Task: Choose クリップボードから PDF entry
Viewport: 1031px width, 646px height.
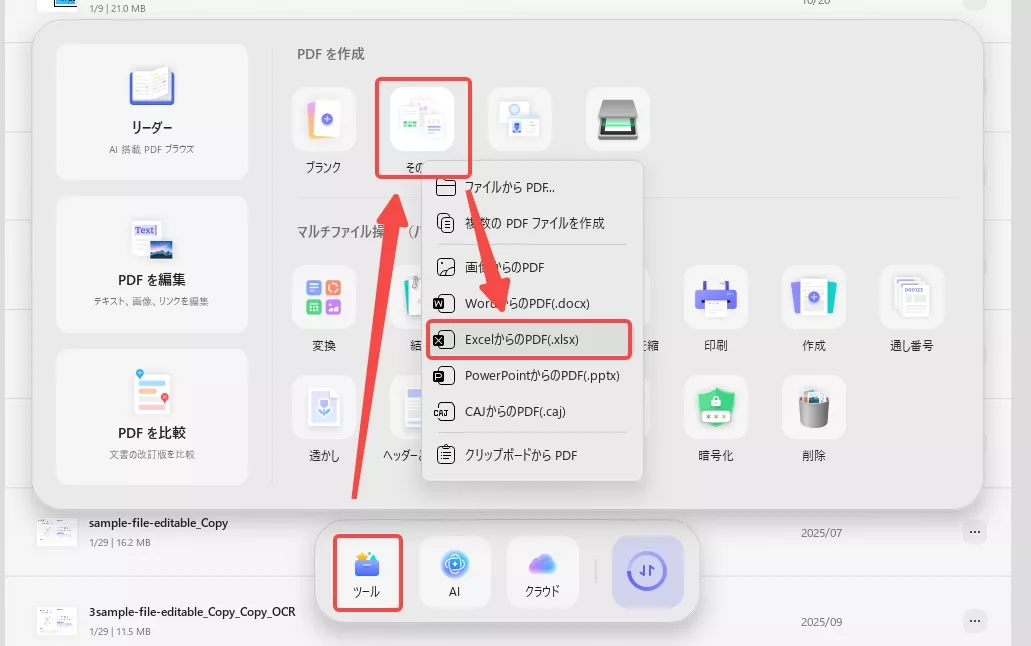Action: click(x=531, y=455)
